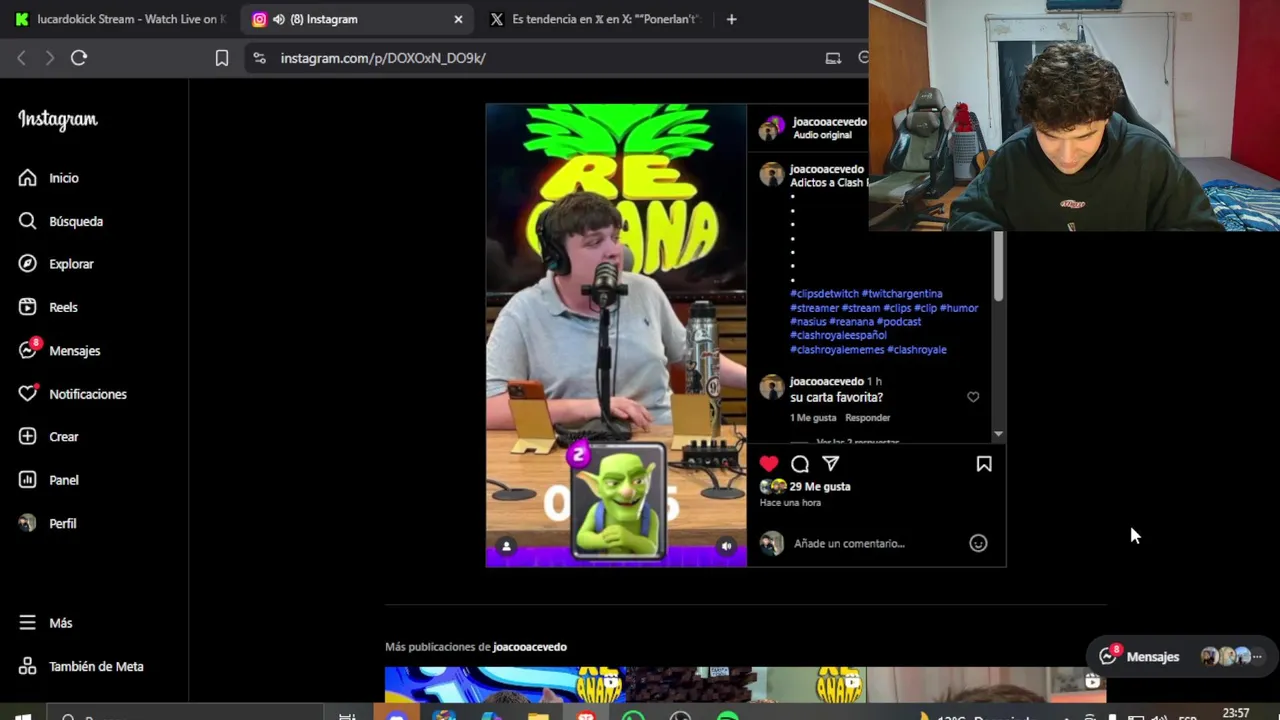Click the comments scrollbar thumb
Image resolution: width=1280 pixels, height=720 pixels.
click(x=998, y=265)
